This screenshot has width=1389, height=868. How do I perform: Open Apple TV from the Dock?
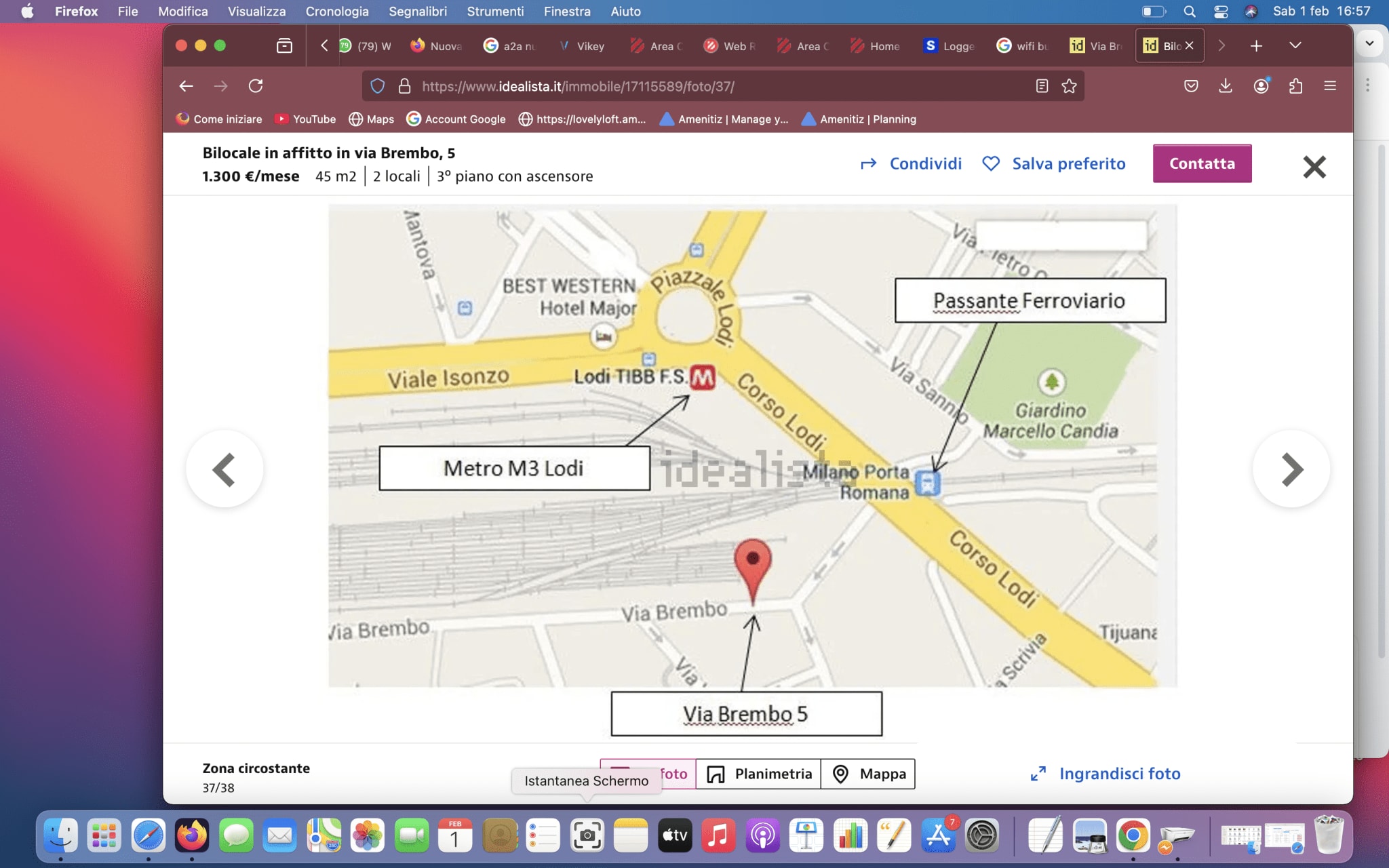pyautogui.click(x=675, y=835)
